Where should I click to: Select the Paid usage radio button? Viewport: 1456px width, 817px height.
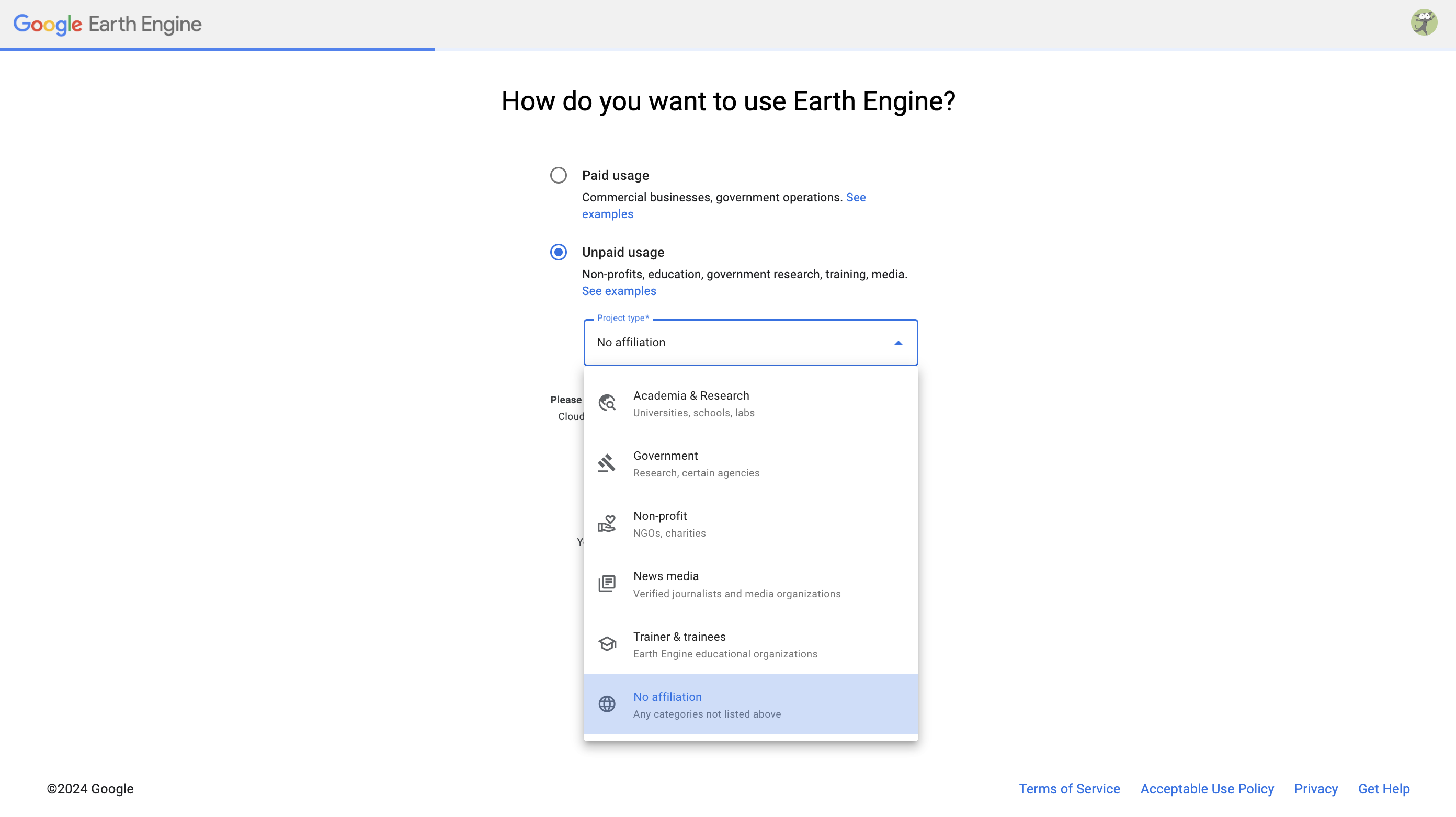(559, 175)
